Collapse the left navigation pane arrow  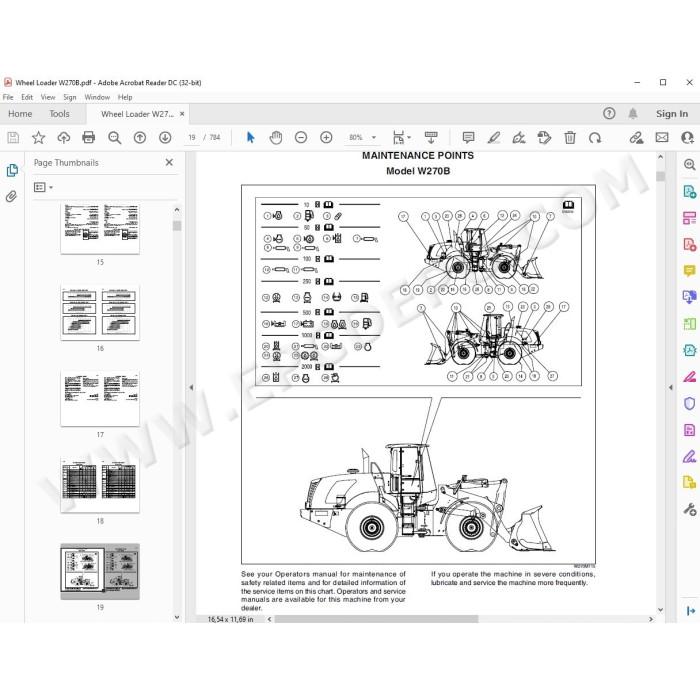click(191, 388)
